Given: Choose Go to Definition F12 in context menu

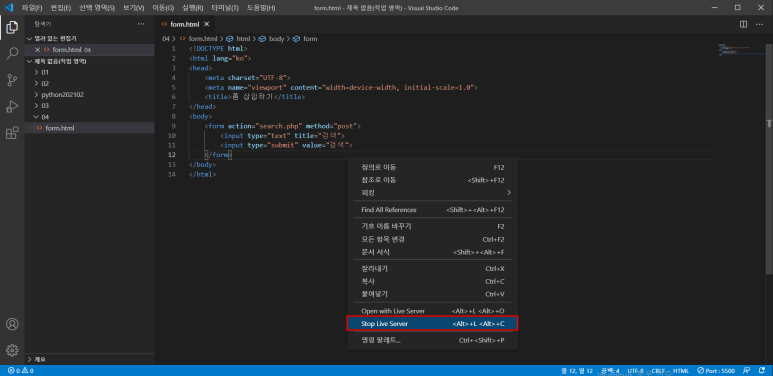Looking at the screenshot, I should 432,168.
